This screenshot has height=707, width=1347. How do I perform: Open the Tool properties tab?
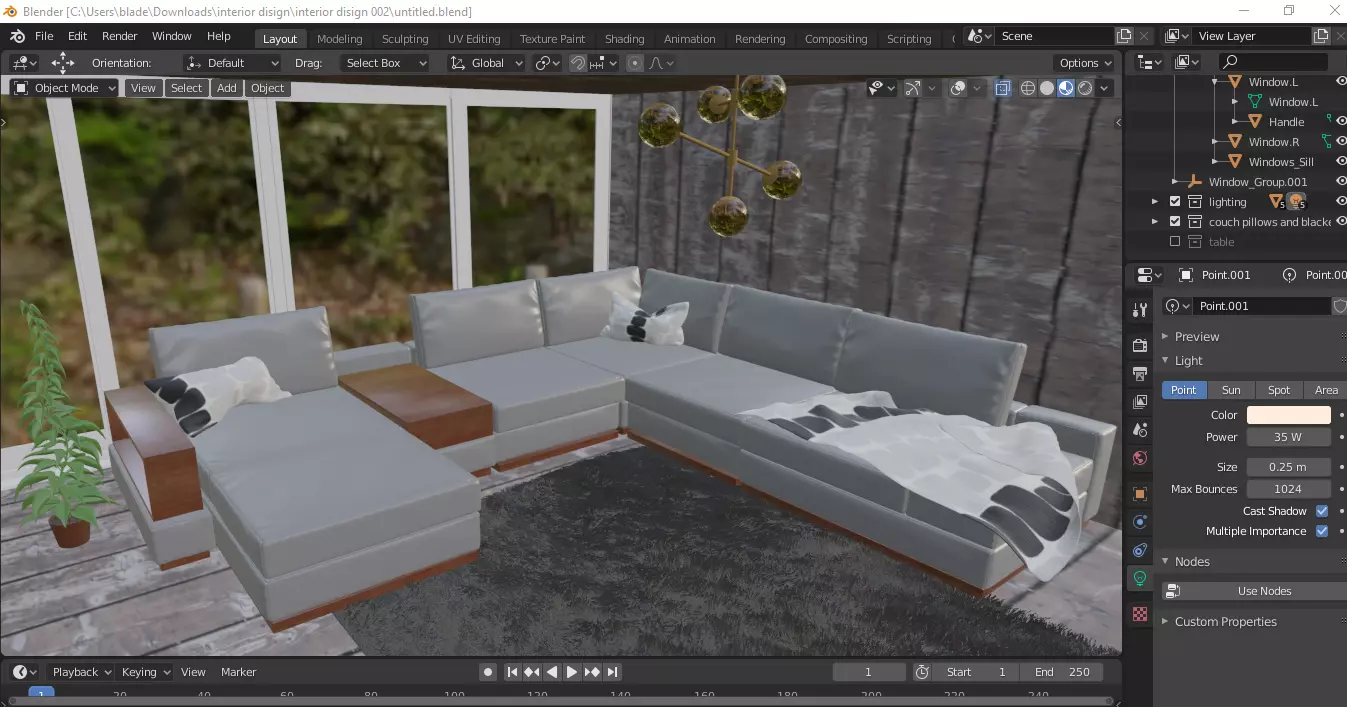[x=1140, y=309]
